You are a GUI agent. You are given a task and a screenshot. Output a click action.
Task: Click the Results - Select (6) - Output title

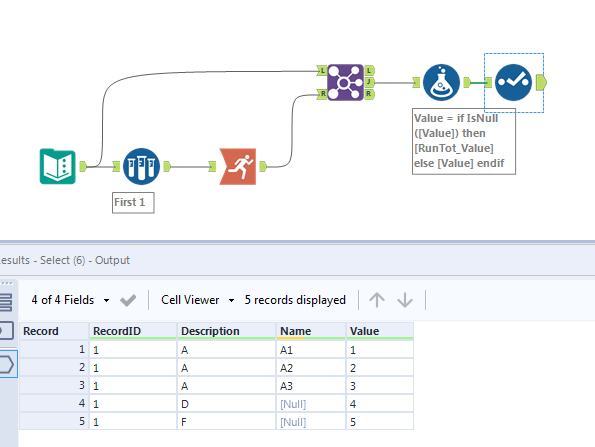[65, 260]
